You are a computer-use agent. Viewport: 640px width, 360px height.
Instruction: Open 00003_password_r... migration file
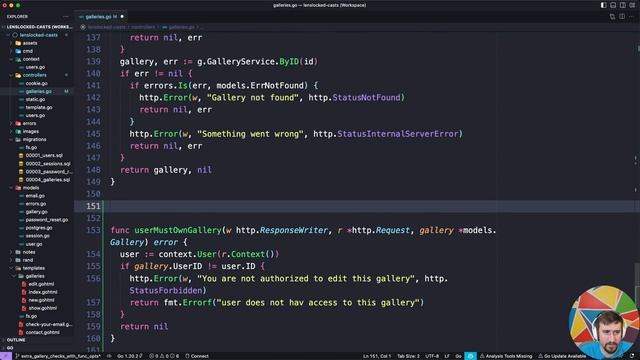(x=49, y=171)
